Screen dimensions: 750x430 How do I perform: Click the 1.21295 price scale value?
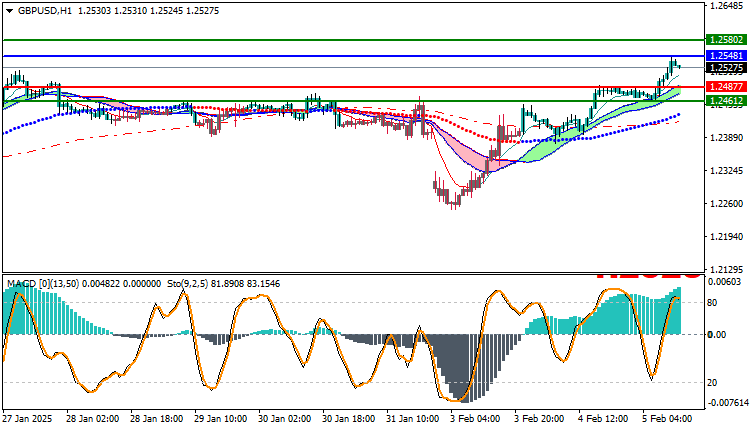point(727,269)
